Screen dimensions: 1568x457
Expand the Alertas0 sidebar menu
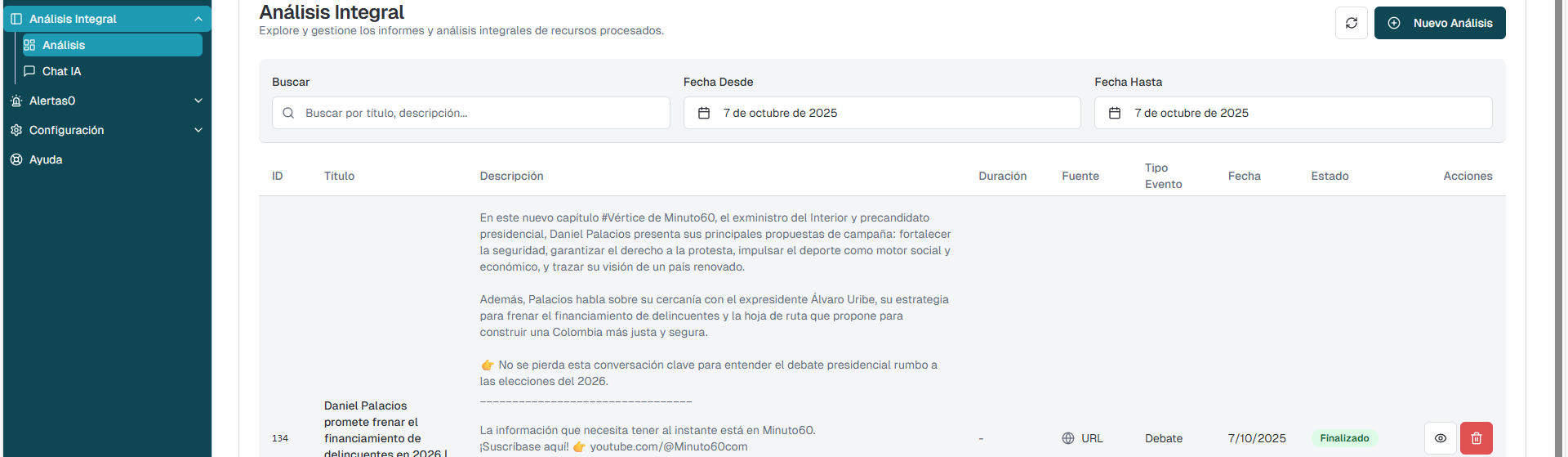[x=198, y=101]
